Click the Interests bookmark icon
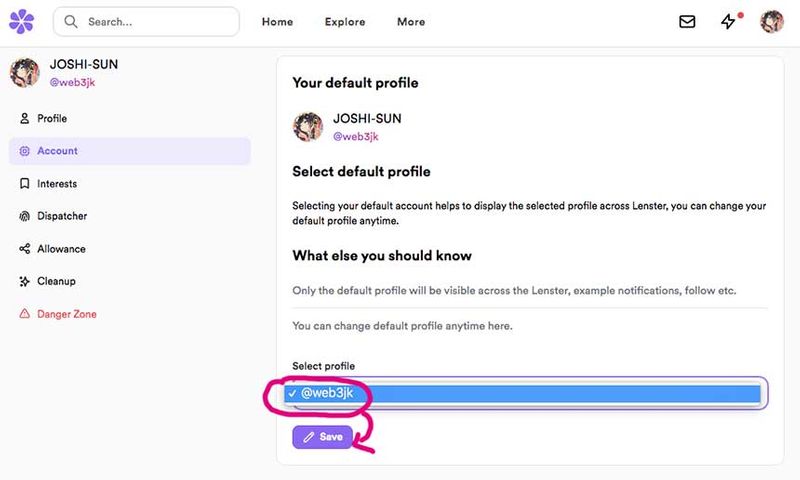The height and width of the screenshot is (480, 800). click(x=25, y=184)
